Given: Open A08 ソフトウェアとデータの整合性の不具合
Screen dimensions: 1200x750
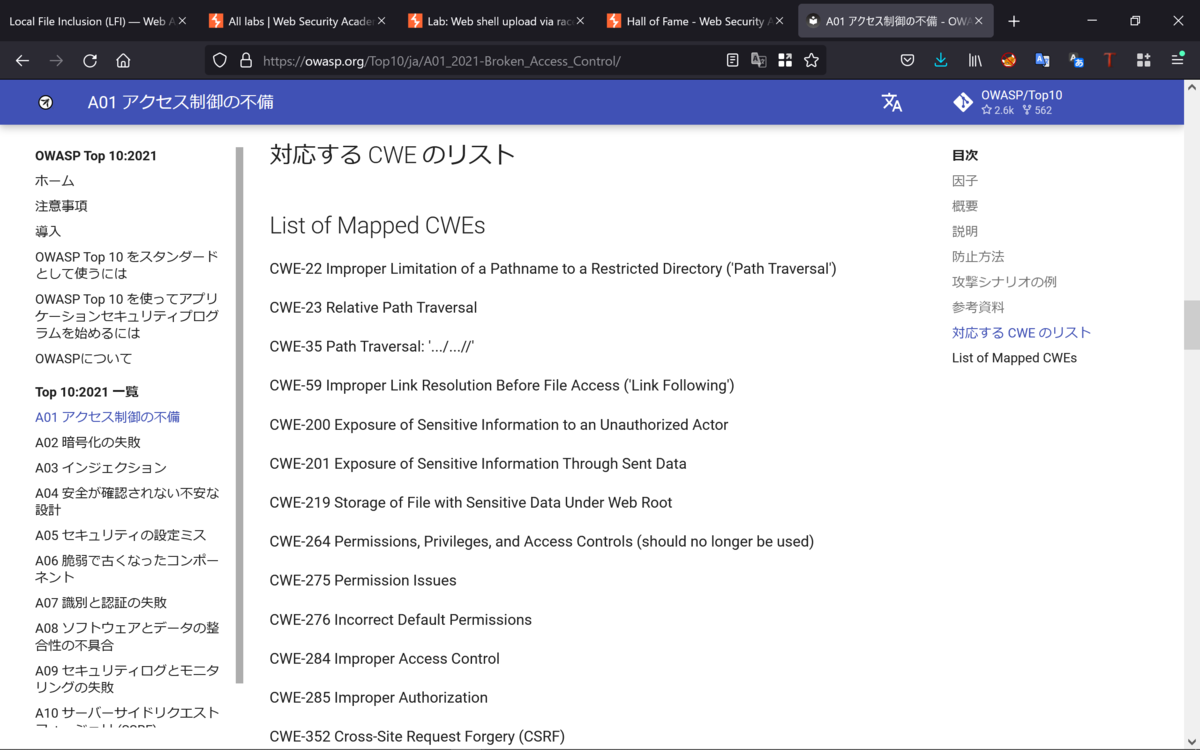Looking at the screenshot, I should point(127,637).
